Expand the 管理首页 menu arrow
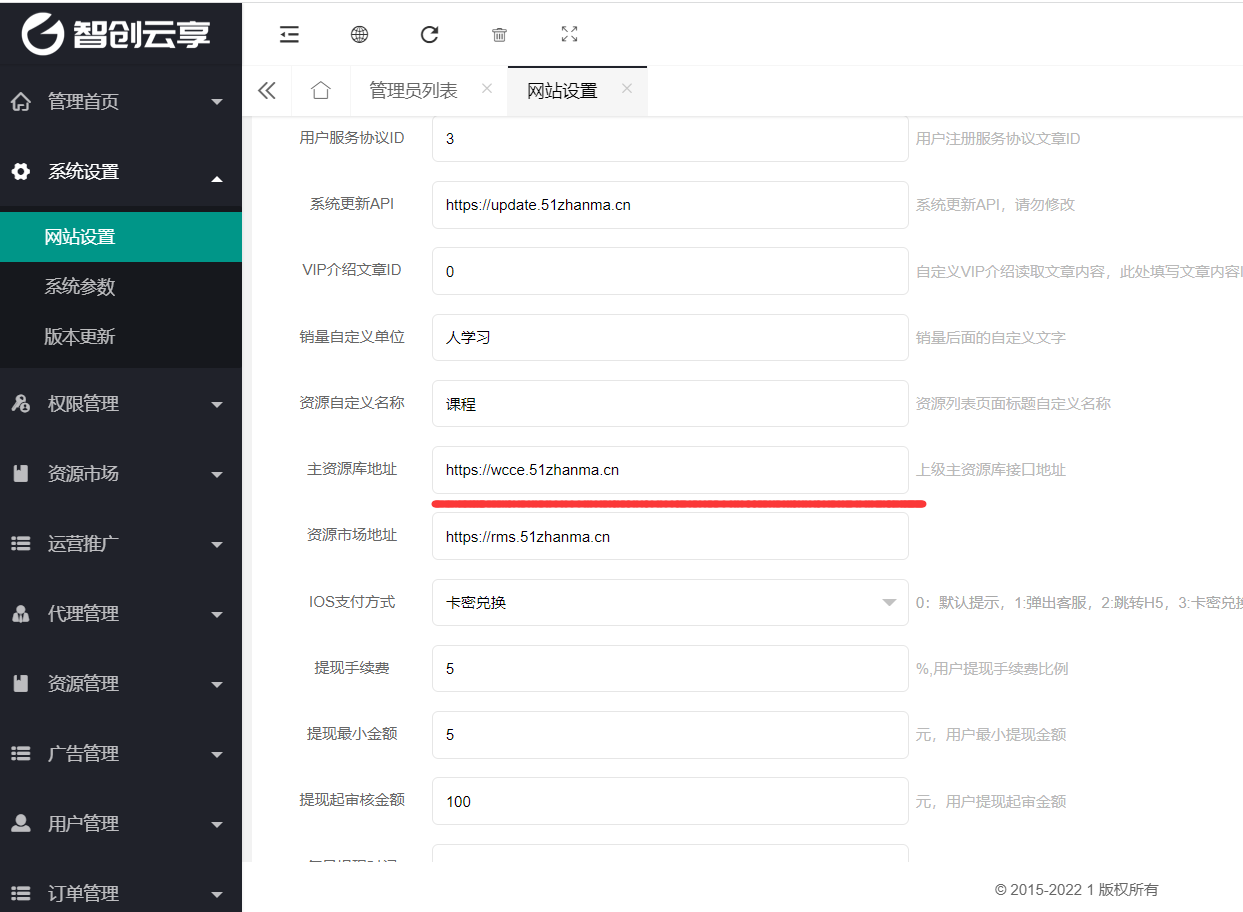This screenshot has height=912, width=1243. point(217,103)
